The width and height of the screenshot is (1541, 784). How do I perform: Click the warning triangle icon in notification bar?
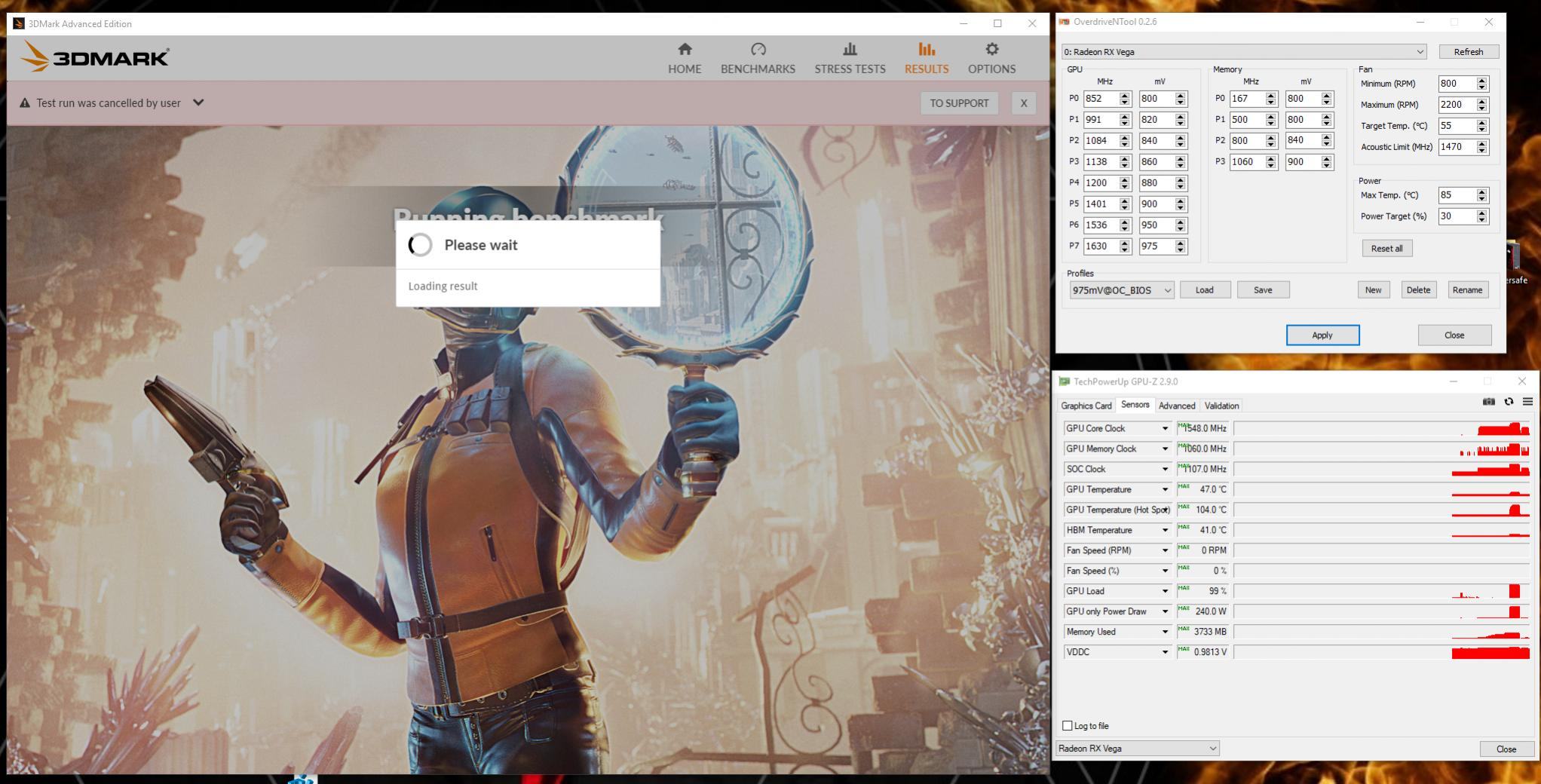[25, 103]
